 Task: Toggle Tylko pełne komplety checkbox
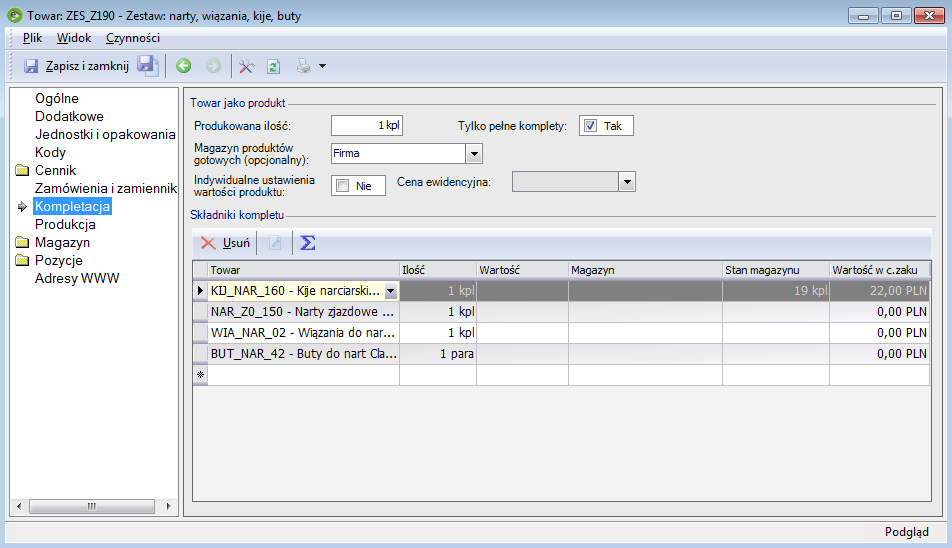pos(590,126)
